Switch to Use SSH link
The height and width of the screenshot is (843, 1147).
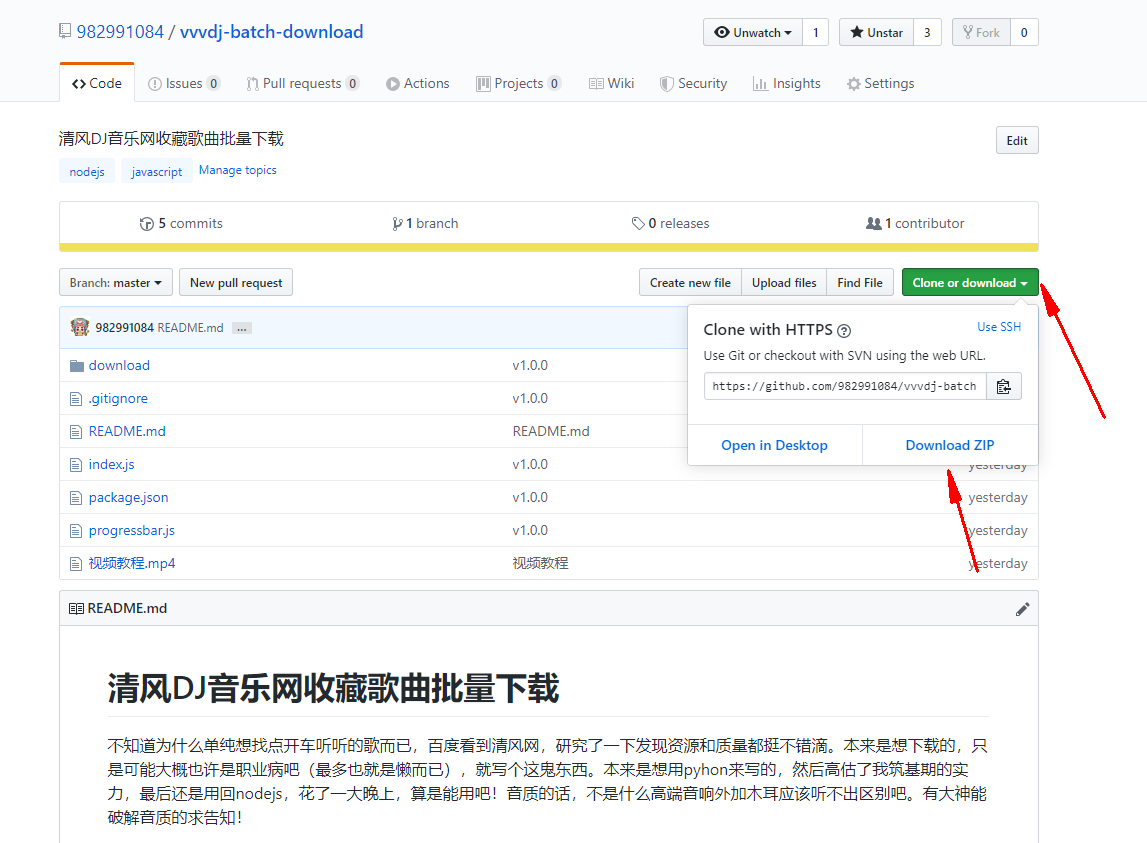(999, 327)
